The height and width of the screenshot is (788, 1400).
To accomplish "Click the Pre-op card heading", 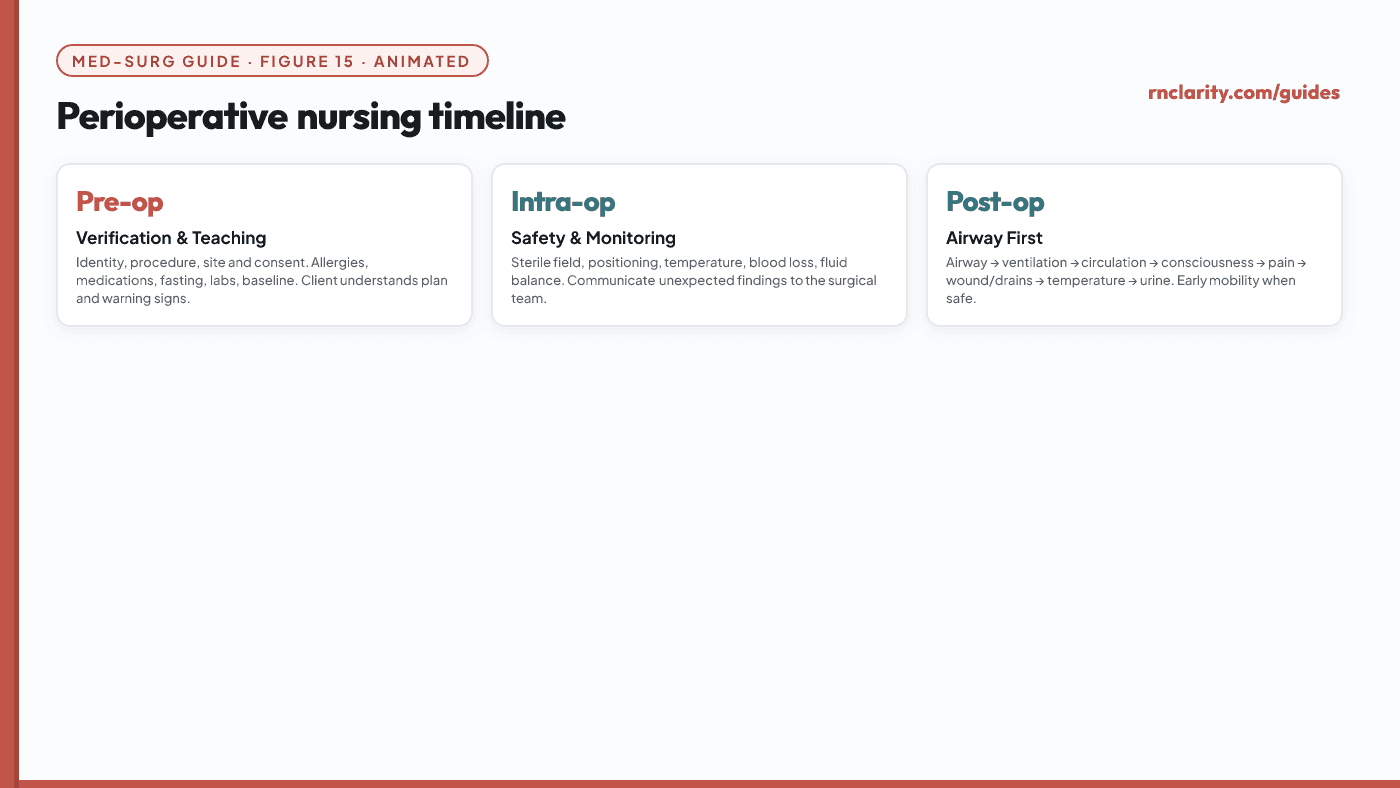I will (x=120, y=202).
